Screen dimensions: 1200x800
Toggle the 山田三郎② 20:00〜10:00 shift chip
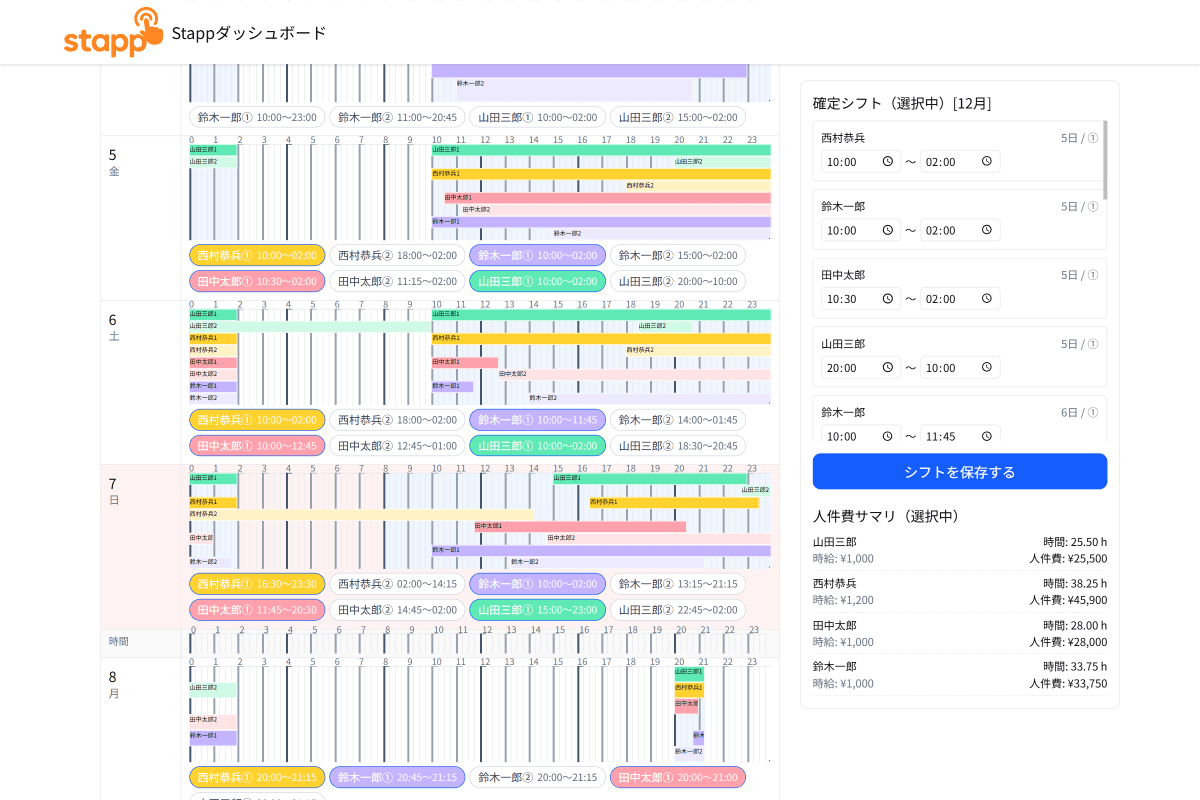[x=677, y=281]
